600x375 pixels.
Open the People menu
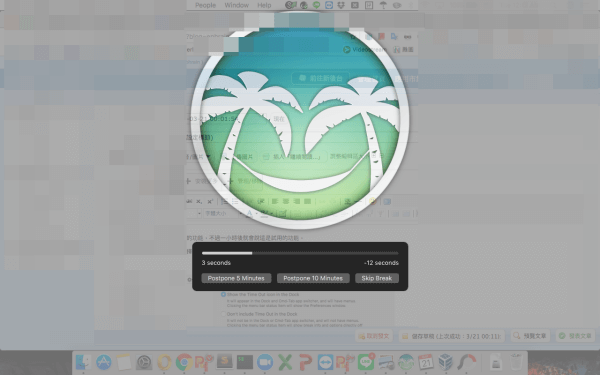pyautogui.click(x=205, y=5)
